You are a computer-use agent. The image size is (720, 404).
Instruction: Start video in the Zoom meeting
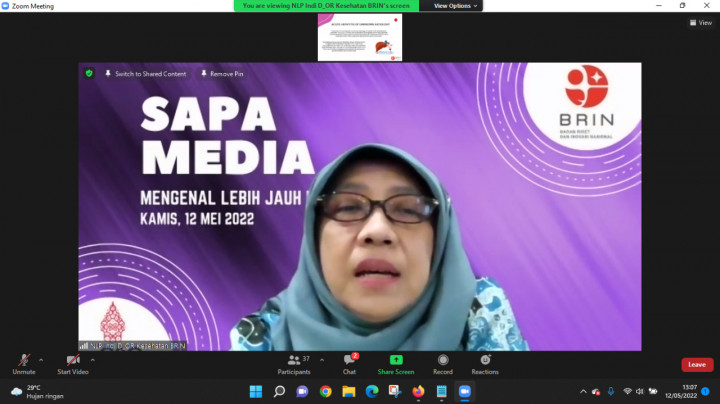[x=73, y=365]
